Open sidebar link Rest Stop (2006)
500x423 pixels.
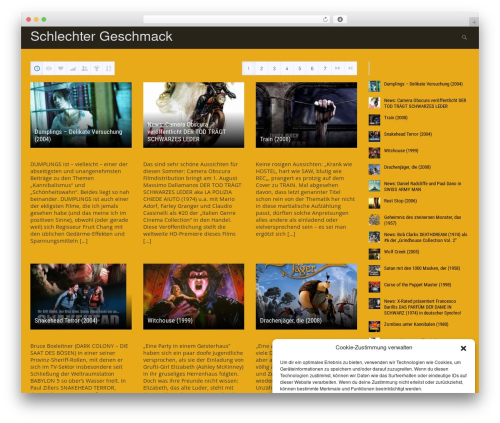(400, 201)
